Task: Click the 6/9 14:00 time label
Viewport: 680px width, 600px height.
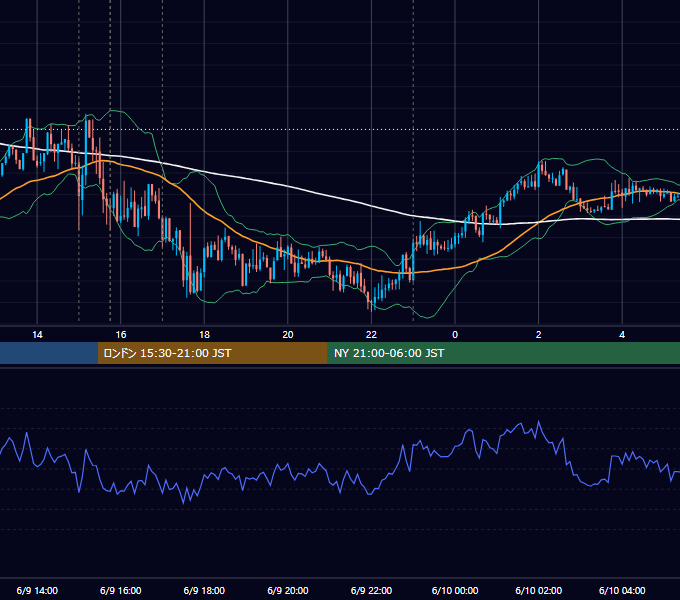Action: point(37,590)
